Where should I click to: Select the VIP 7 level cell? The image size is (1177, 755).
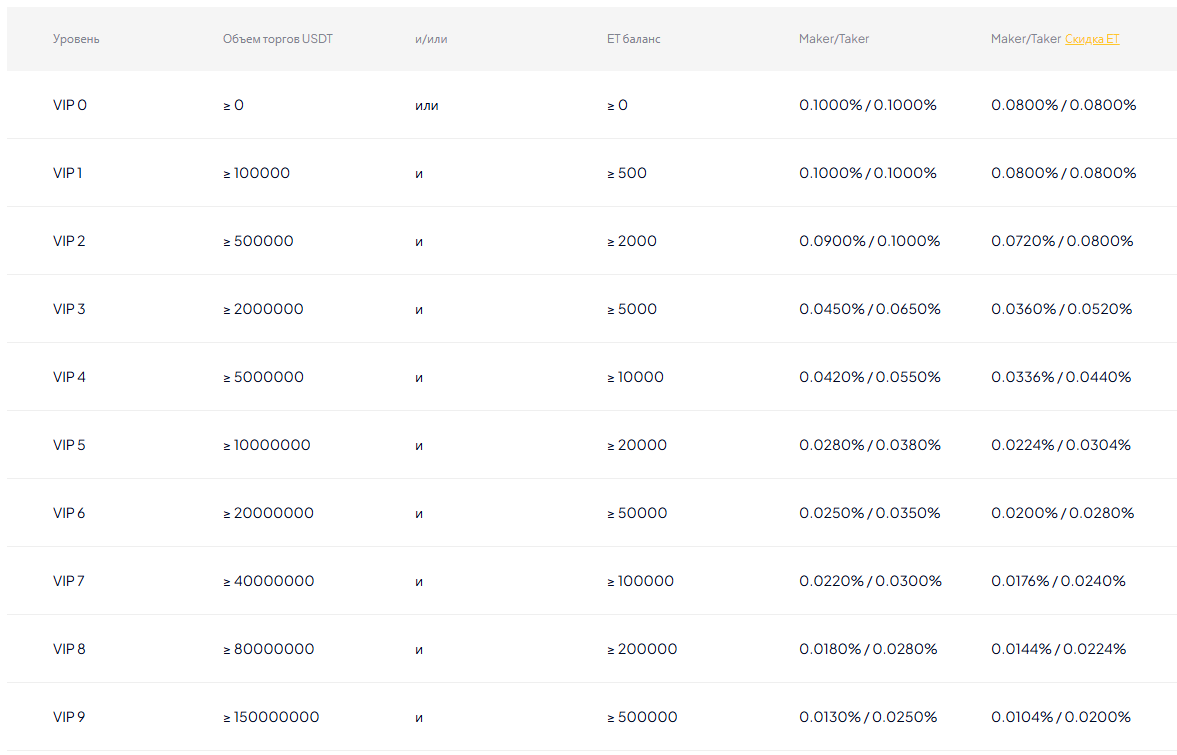click(68, 581)
